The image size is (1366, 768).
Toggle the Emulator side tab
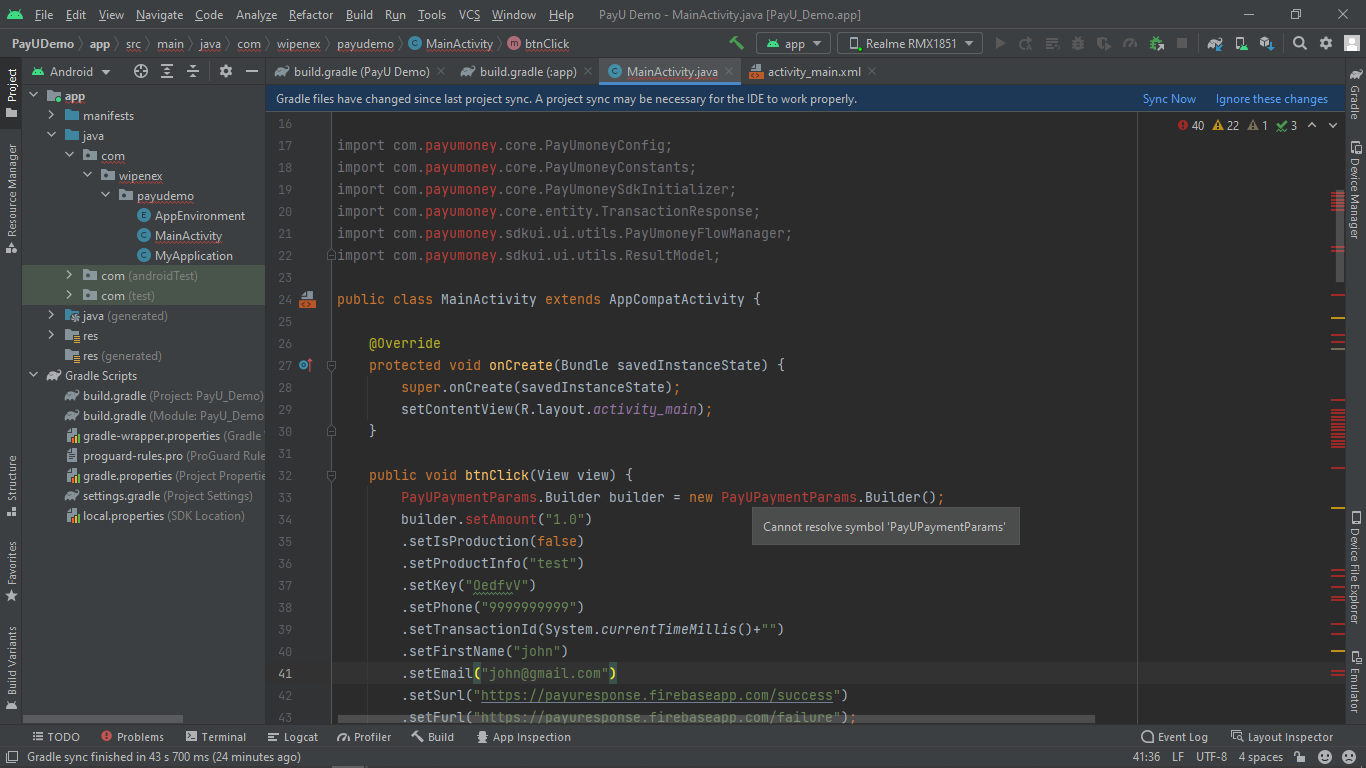click(1355, 681)
